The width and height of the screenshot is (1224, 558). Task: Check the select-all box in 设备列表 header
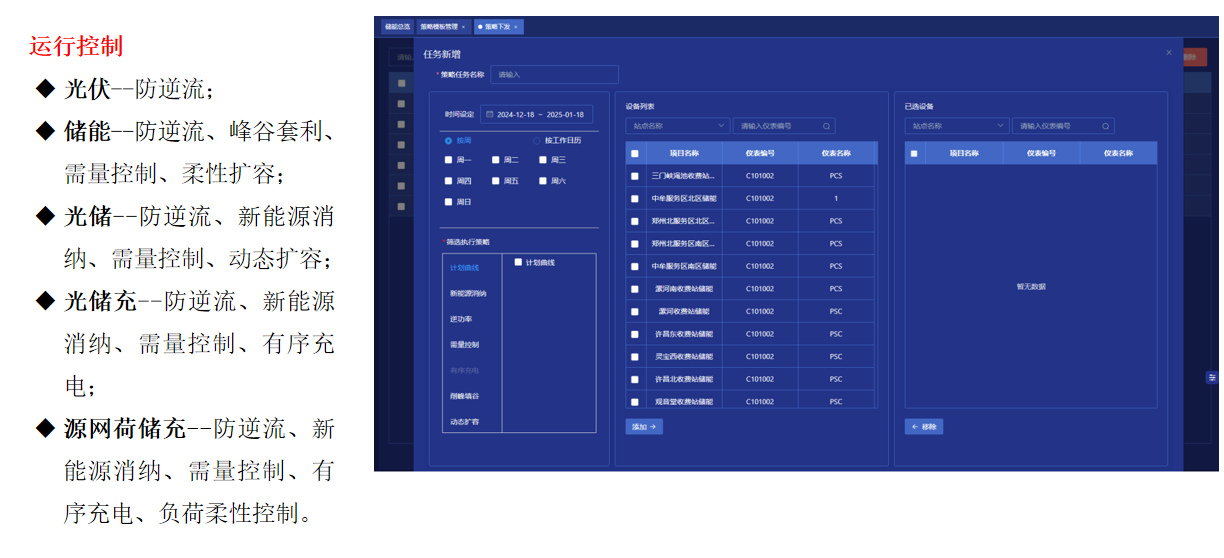click(x=634, y=153)
